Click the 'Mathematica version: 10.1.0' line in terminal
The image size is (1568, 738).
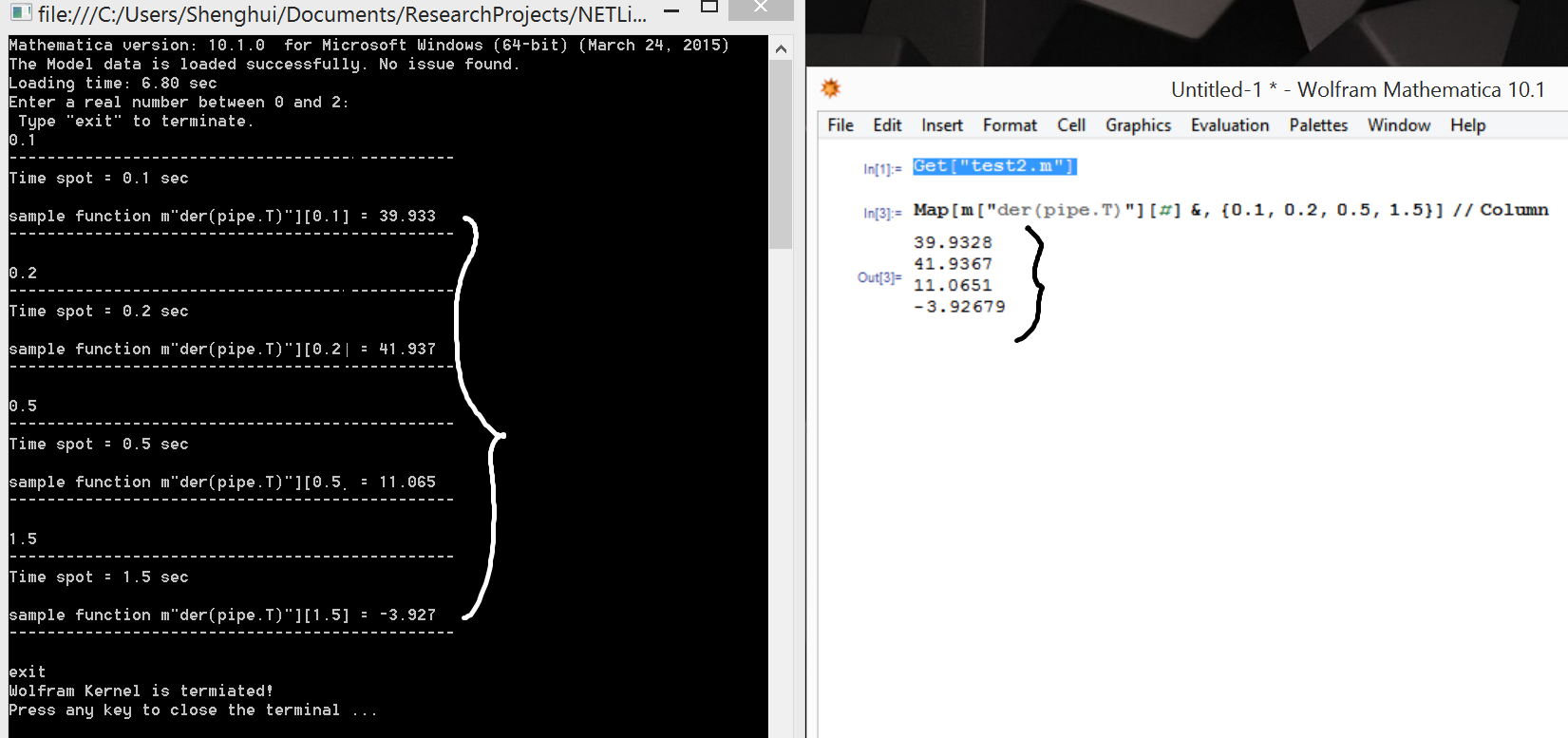(368, 45)
